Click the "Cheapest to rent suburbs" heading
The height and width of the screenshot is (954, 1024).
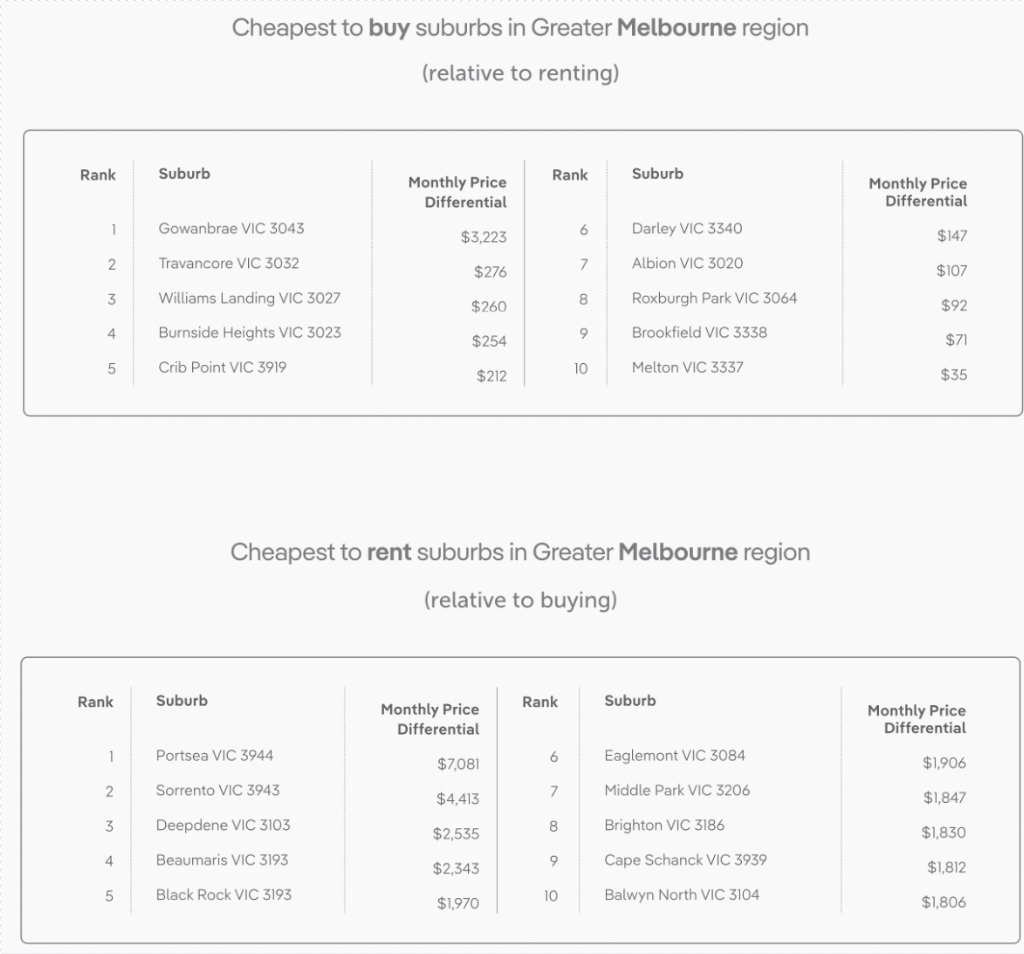click(520, 552)
